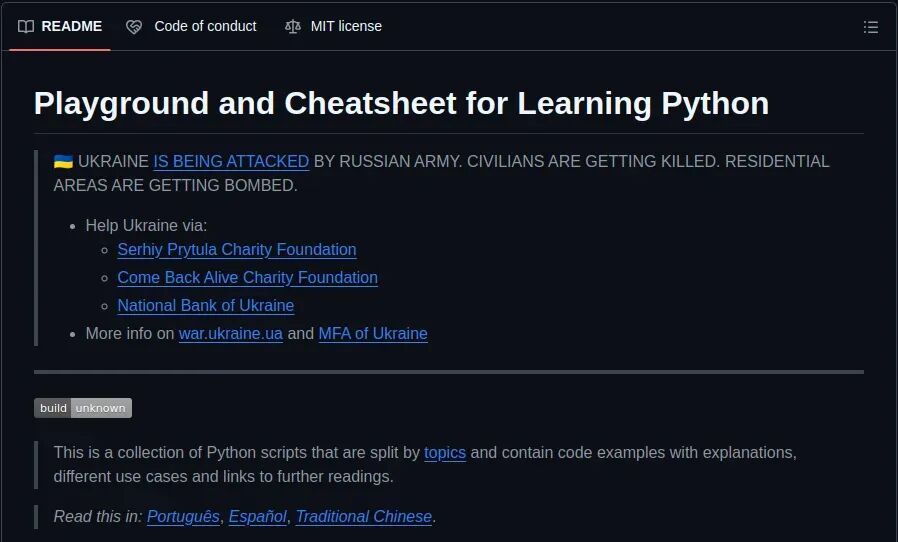Click the heart icon for Code of conduct
This screenshot has height=542, width=898.
(x=134, y=27)
